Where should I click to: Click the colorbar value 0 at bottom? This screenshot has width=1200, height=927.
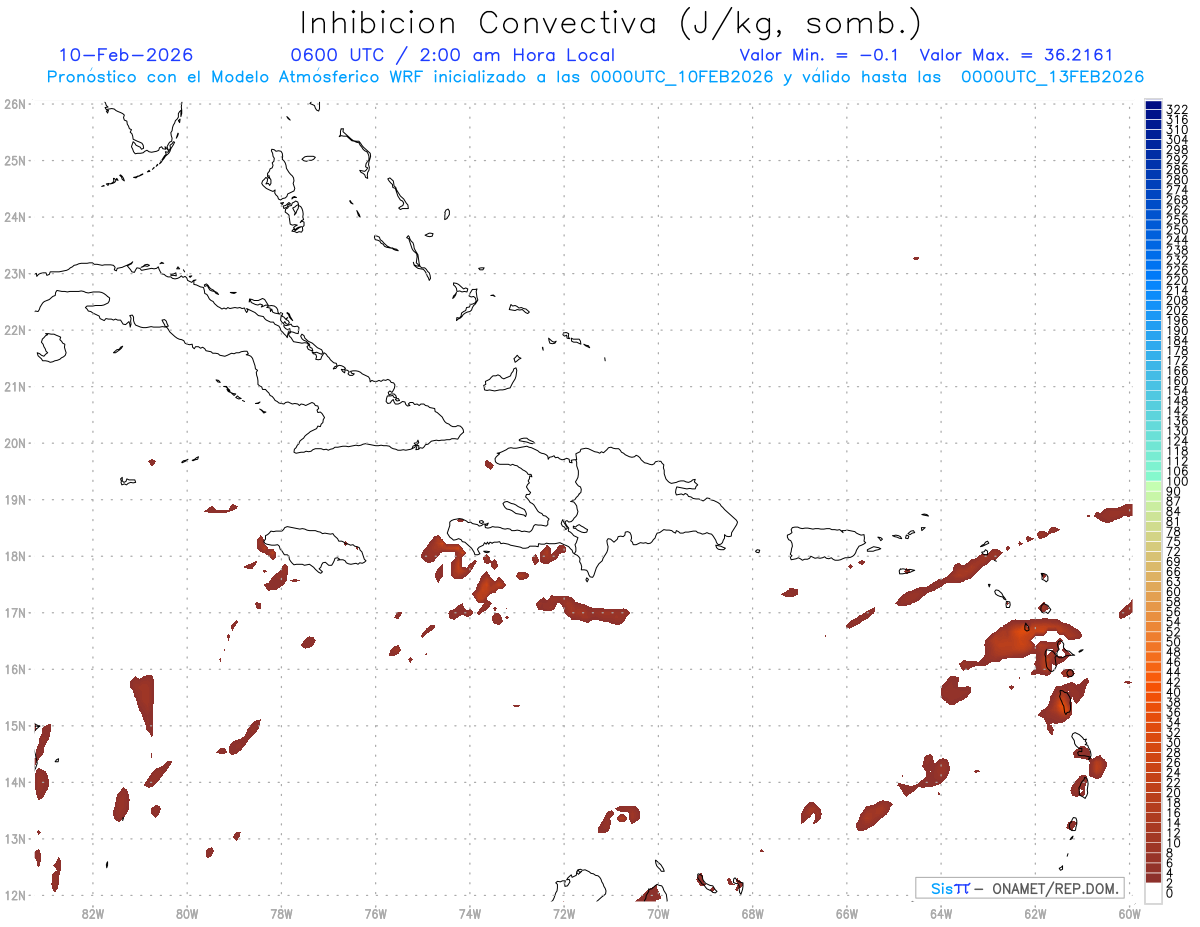pos(1170,894)
